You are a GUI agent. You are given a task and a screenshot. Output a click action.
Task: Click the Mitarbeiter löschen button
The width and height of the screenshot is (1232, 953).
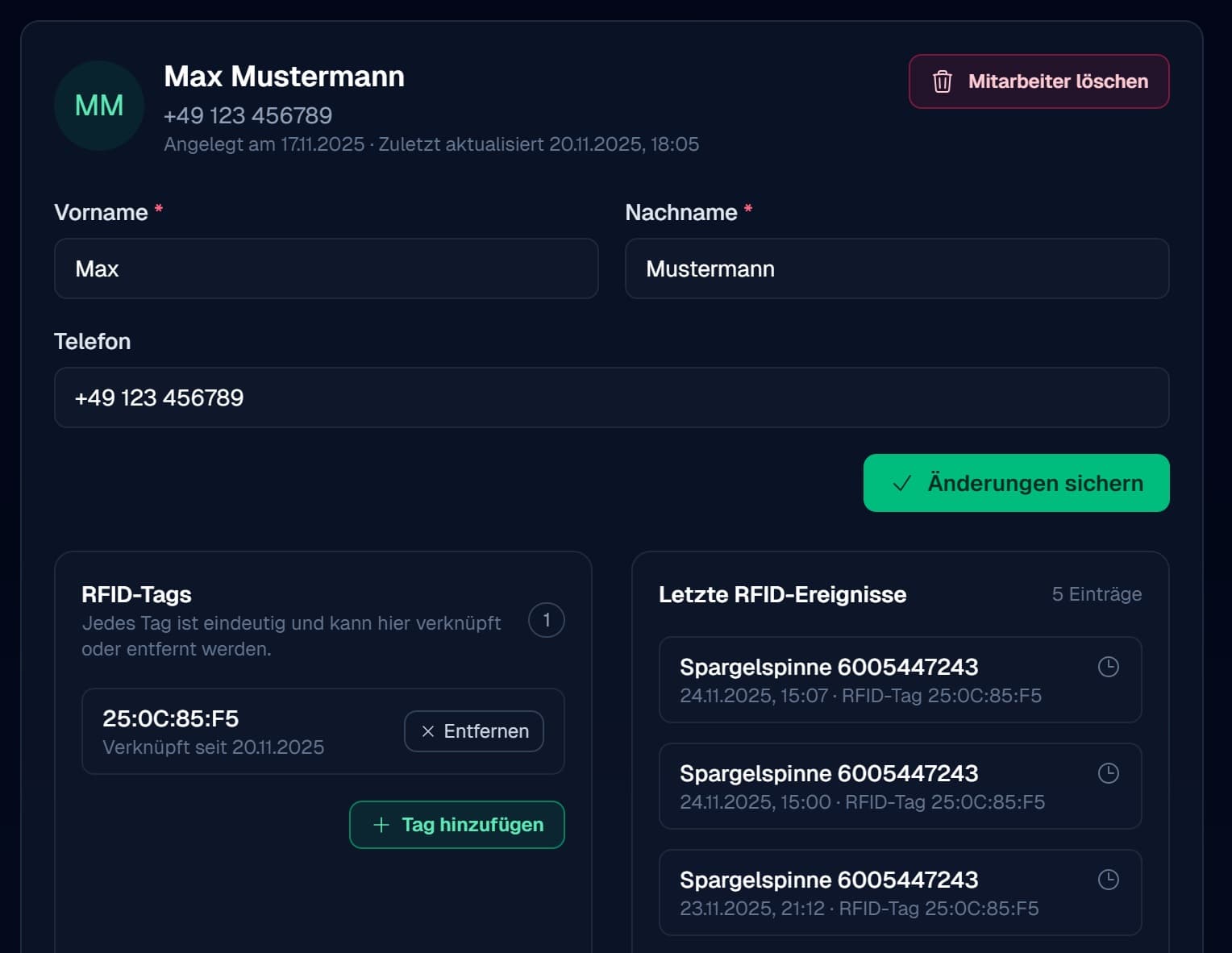[x=1038, y=81]
